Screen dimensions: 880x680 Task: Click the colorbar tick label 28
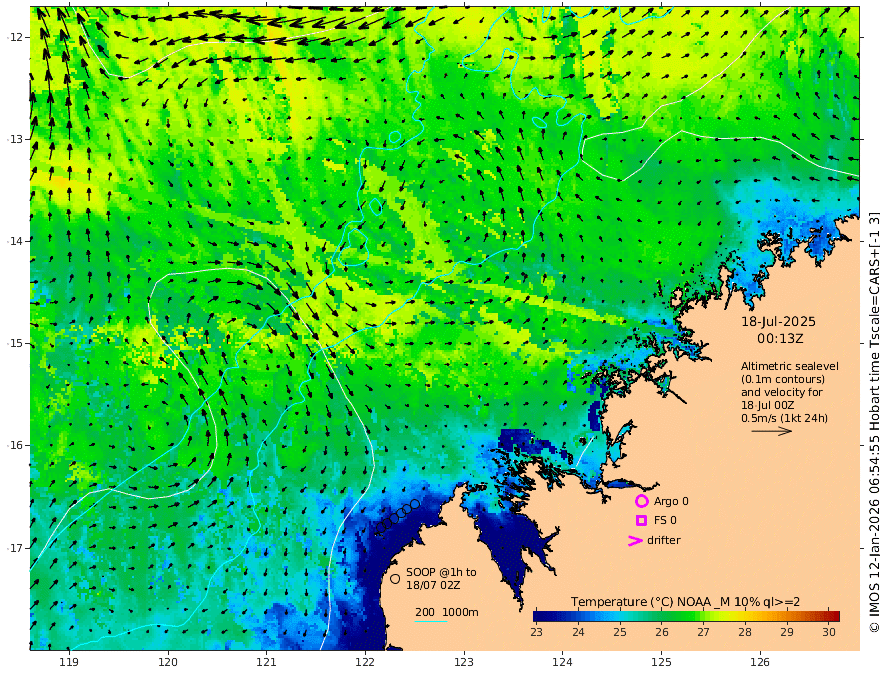[x=745, y=632]
